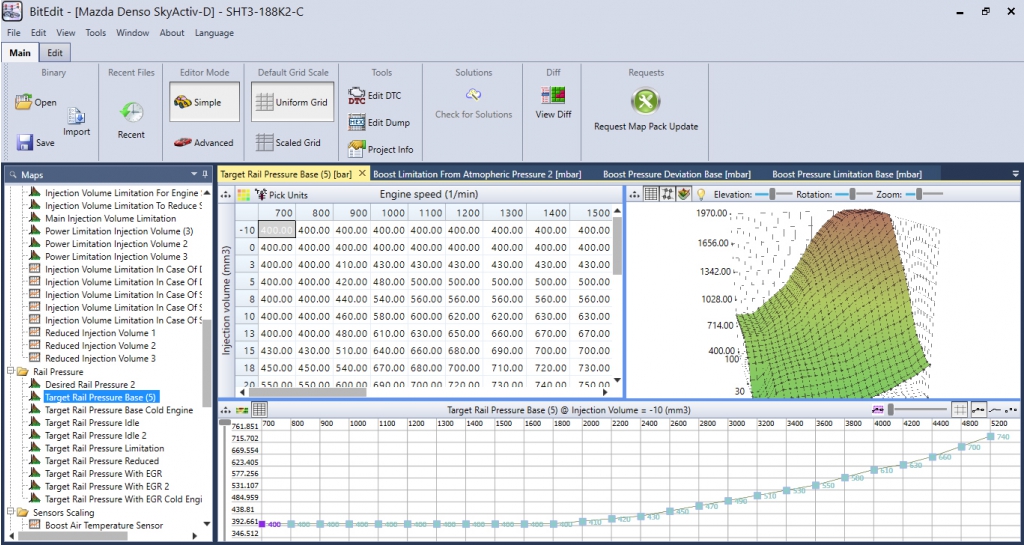Select Target Rail Pressure Idle 2 map
The width and height of the screenshot is (1024, 545).
95,435
